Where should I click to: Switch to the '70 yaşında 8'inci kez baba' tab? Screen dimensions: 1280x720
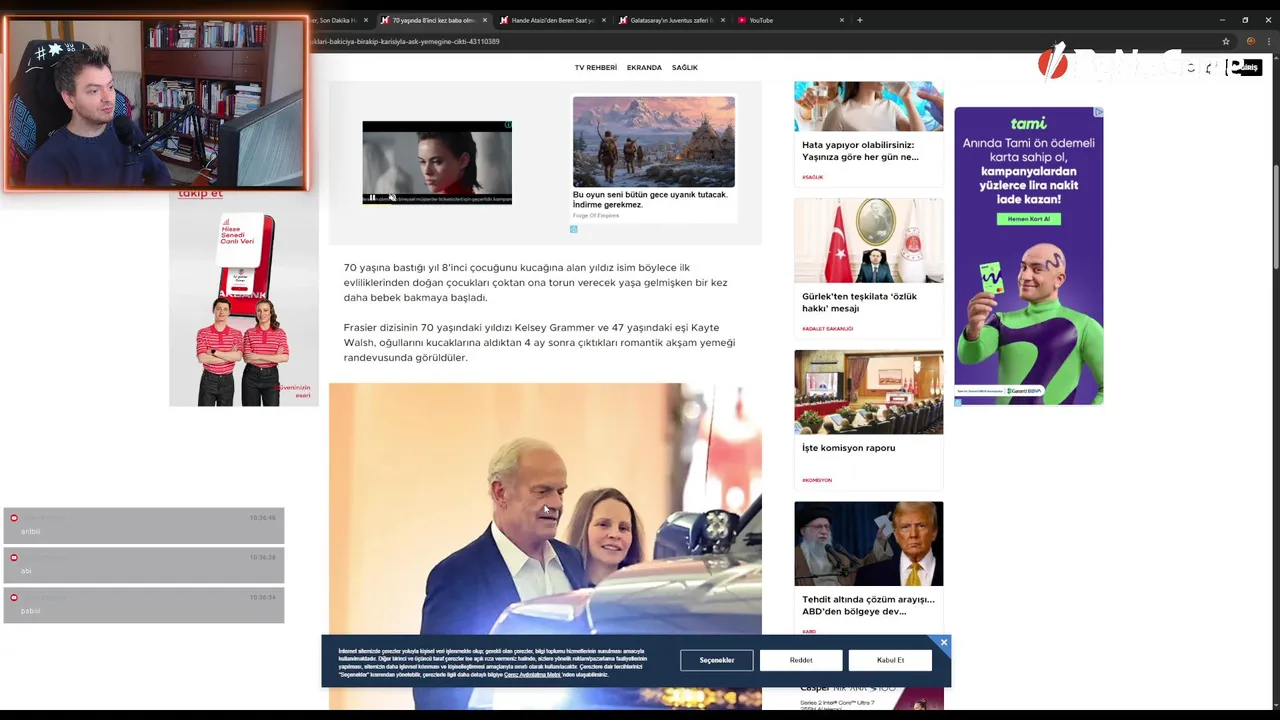pyautogui.click(x=432, y=20)
